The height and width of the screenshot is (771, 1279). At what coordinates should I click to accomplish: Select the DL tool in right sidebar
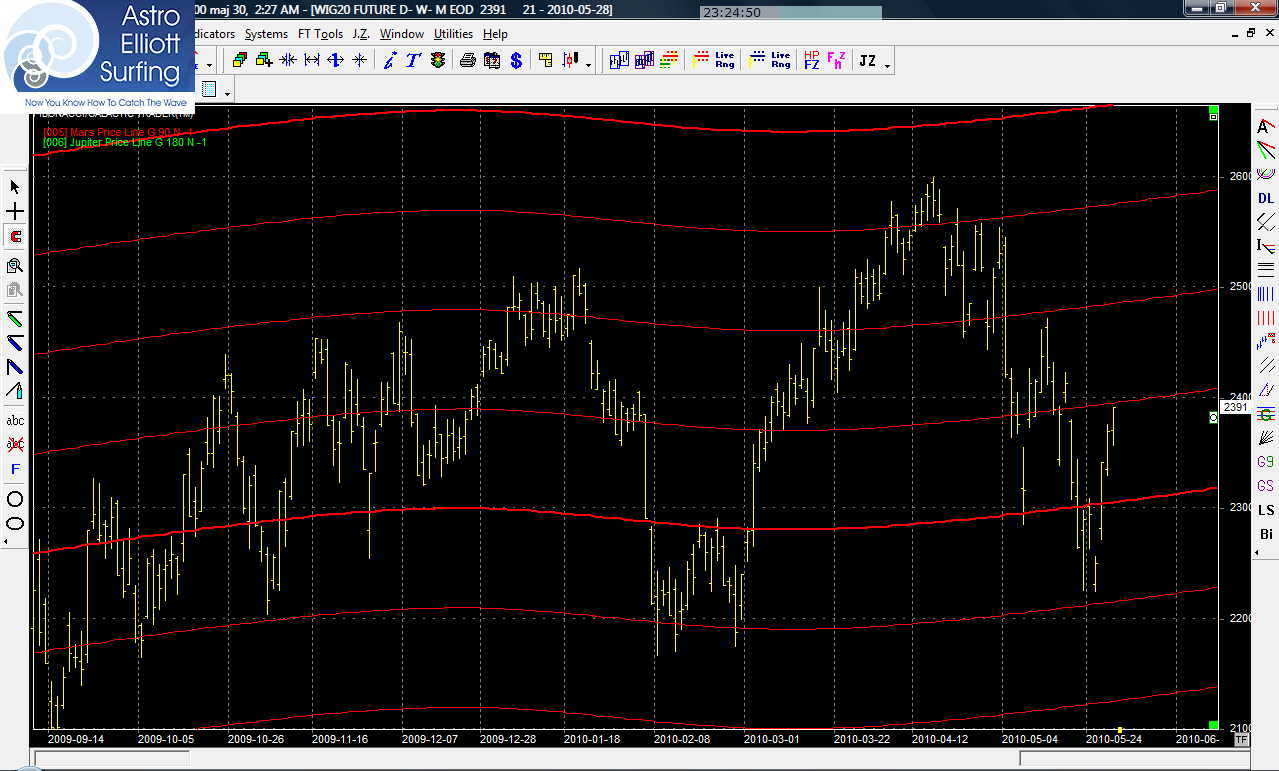[x=1266, y=198]
